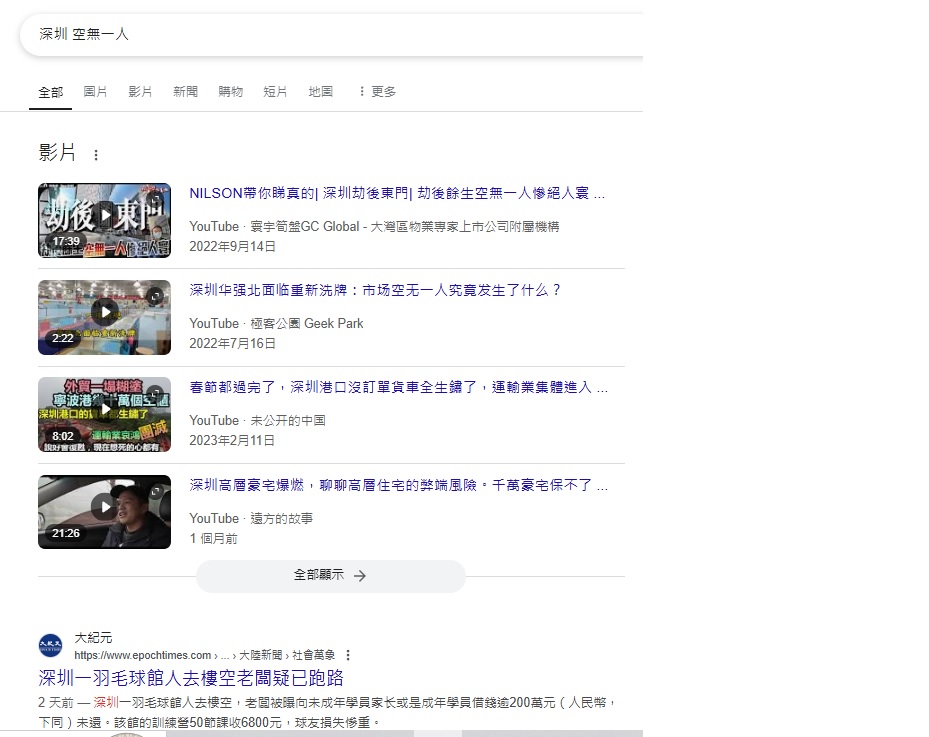Open 春節都過完了，深圳港口沒訂單 video link
This screenshot has width=929, height=737.
click(398, 387)
